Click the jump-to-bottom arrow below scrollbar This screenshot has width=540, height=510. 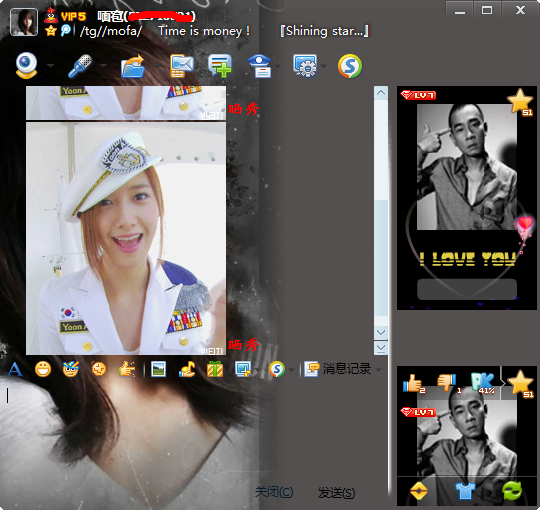click(x=381, y=348)
